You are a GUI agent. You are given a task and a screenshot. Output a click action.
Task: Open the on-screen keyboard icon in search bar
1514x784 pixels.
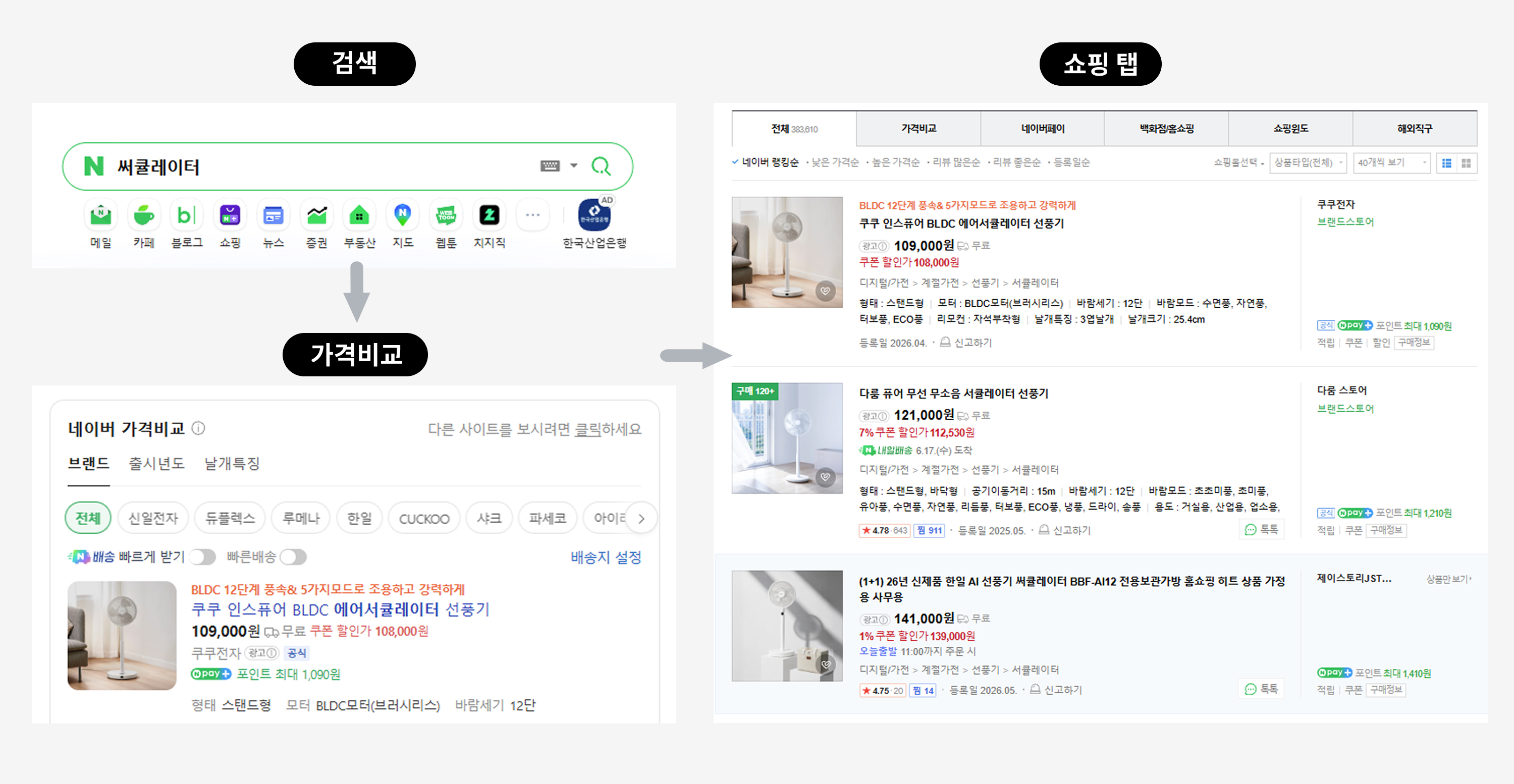coord(550,166)
